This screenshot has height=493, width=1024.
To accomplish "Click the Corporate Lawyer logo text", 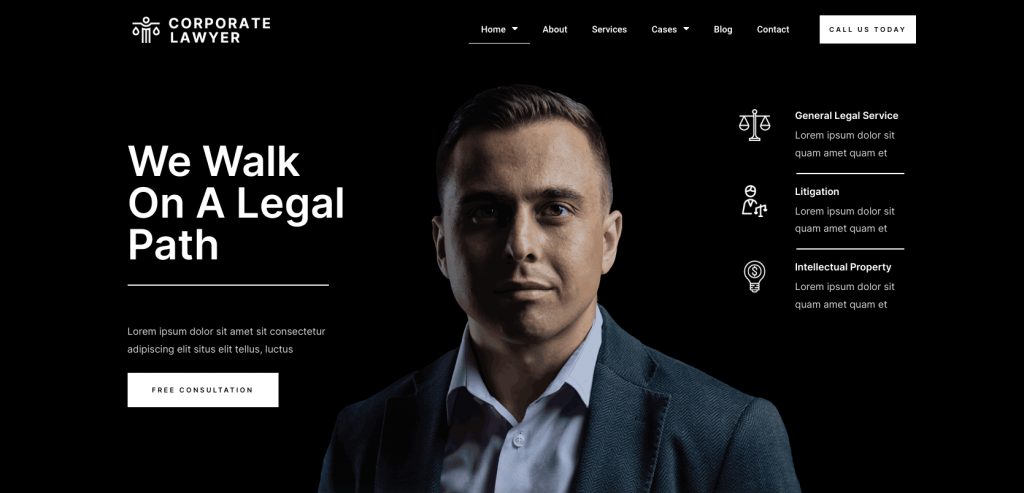I will click(219, 30).
